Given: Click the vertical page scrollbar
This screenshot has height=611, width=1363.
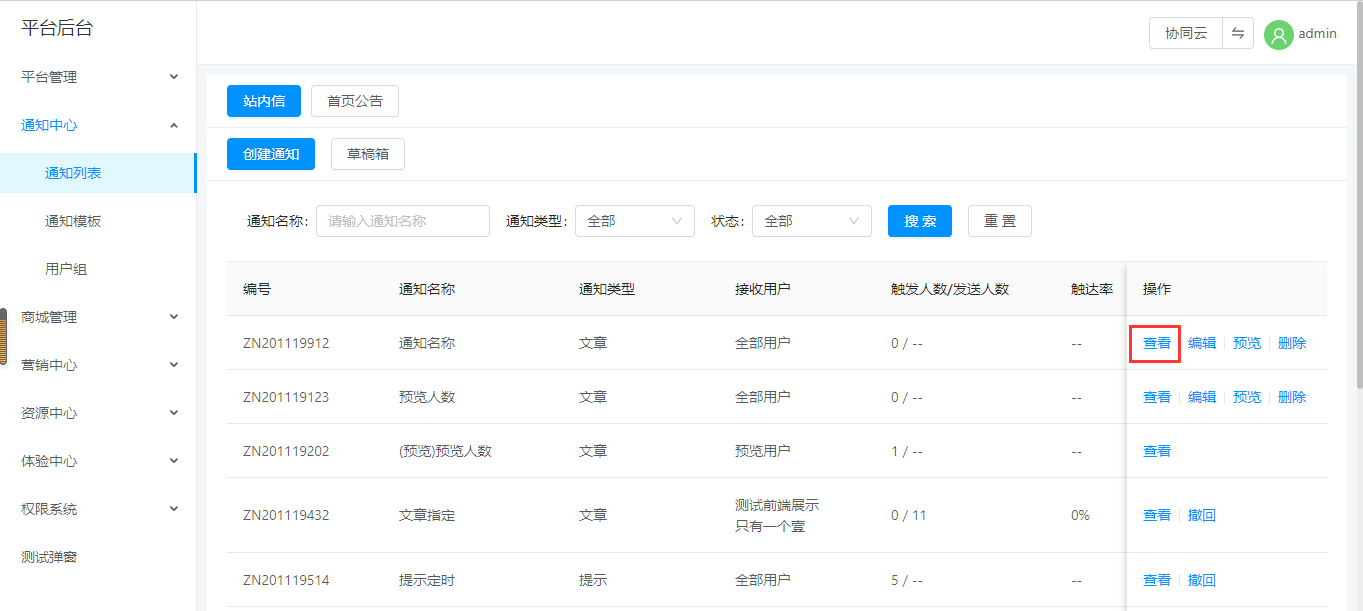Looking at the screenshot, I should pyautogui.click(x=1358, y=195).
